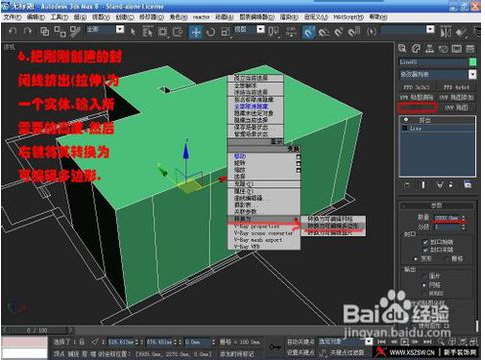485x360 pixels.
Task: Choose the Bind to Space Warp tool
Action: 75,31
